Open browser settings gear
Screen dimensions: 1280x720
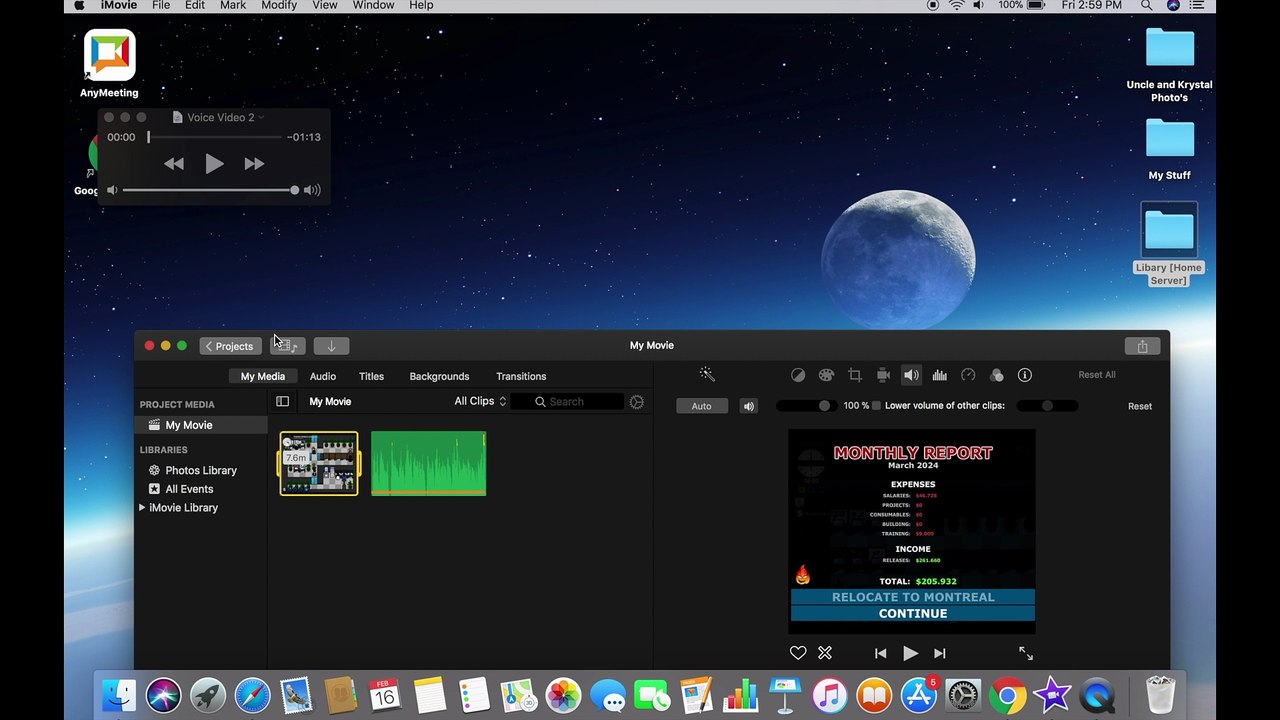pyautogui.click(x=637, y=401)
